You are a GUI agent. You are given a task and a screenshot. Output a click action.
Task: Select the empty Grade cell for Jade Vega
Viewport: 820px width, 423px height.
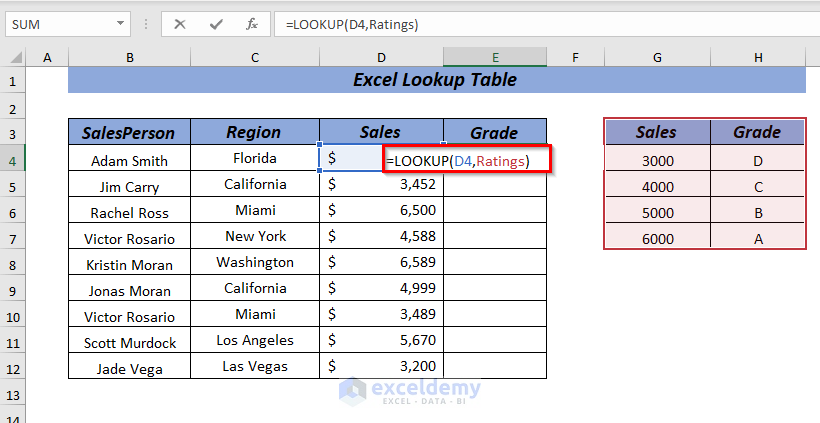[x=495, y=367]
